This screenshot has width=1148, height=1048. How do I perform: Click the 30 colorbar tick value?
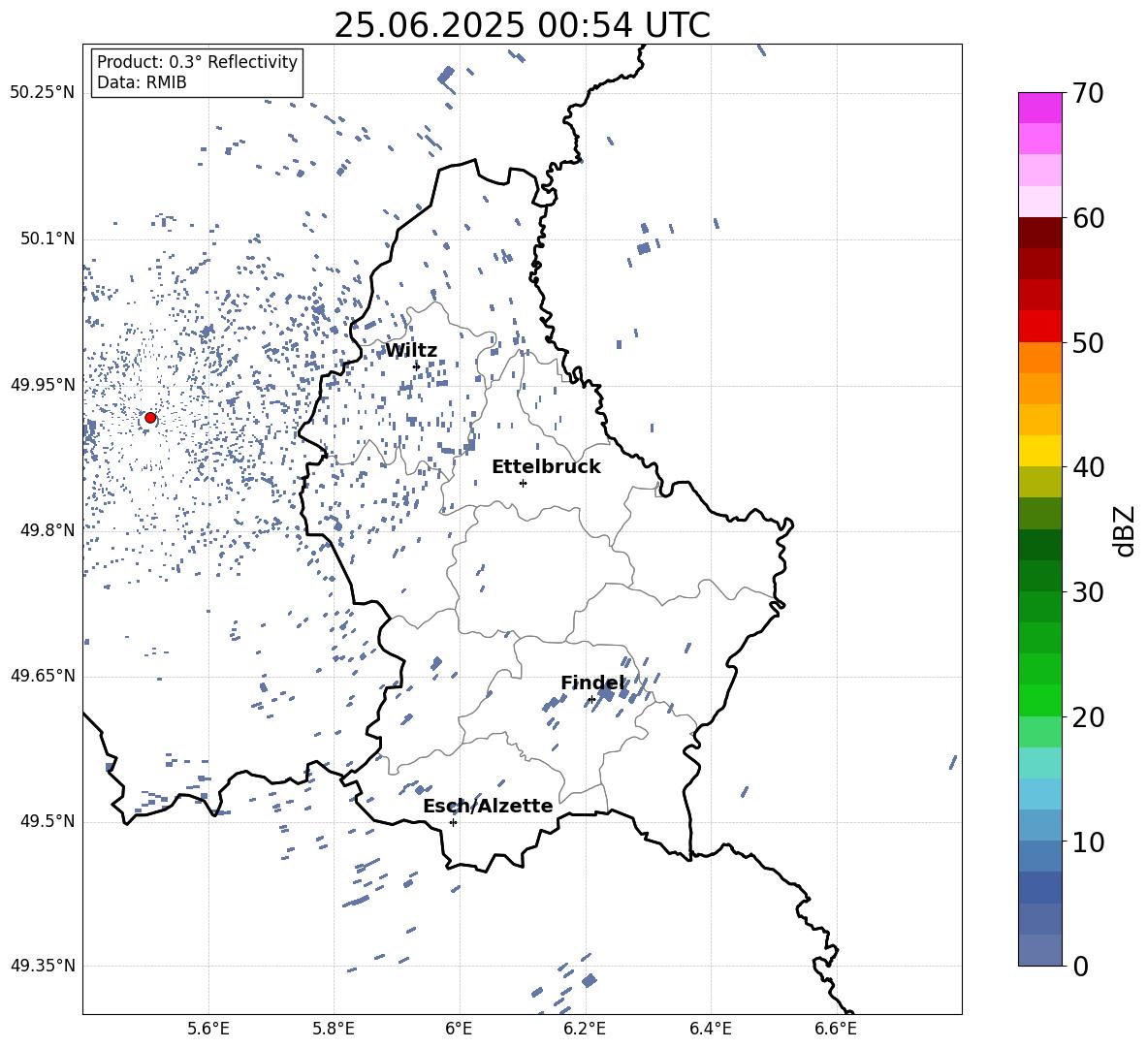[1088, 592]
